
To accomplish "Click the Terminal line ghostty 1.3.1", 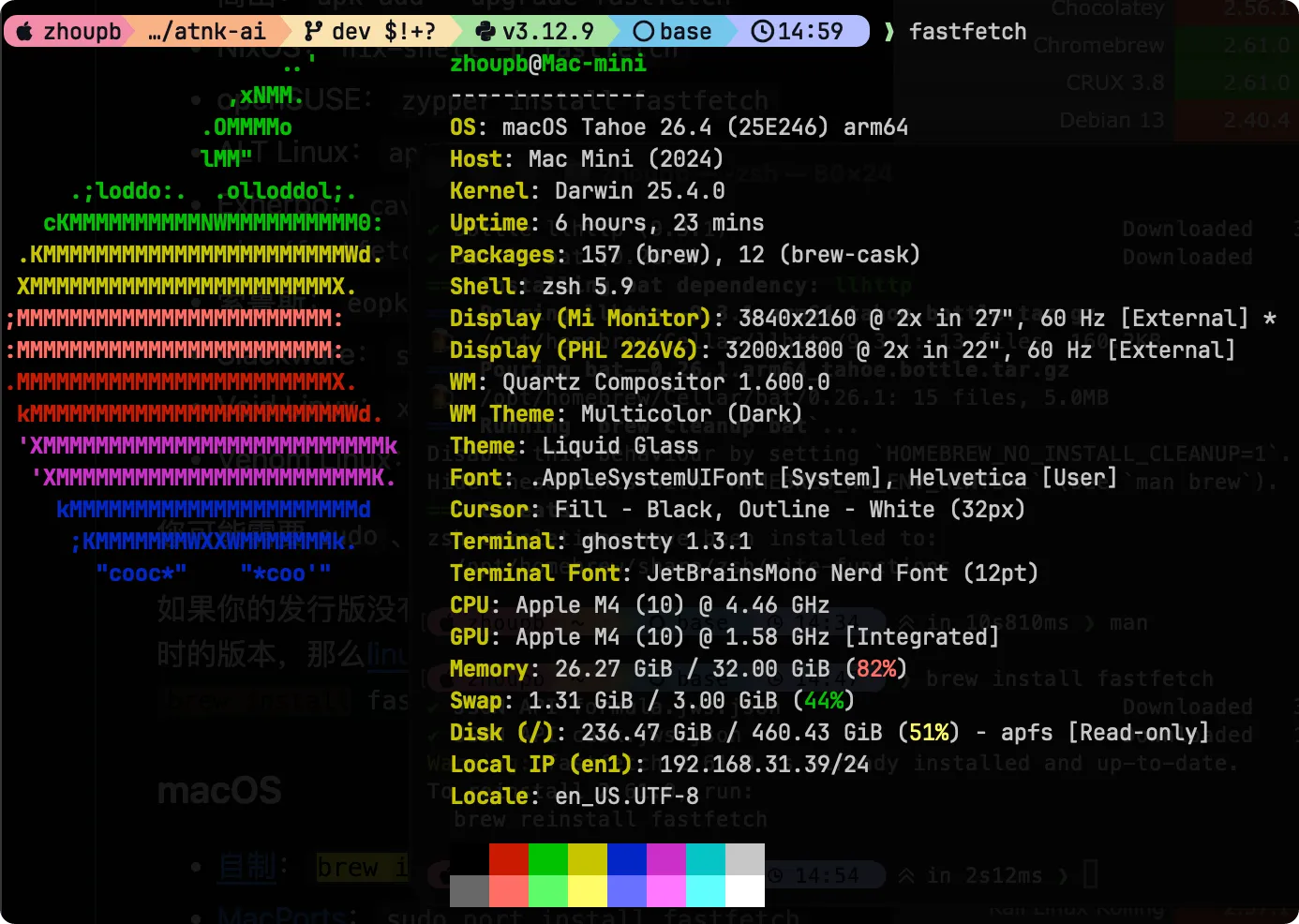I will point(601,541).
